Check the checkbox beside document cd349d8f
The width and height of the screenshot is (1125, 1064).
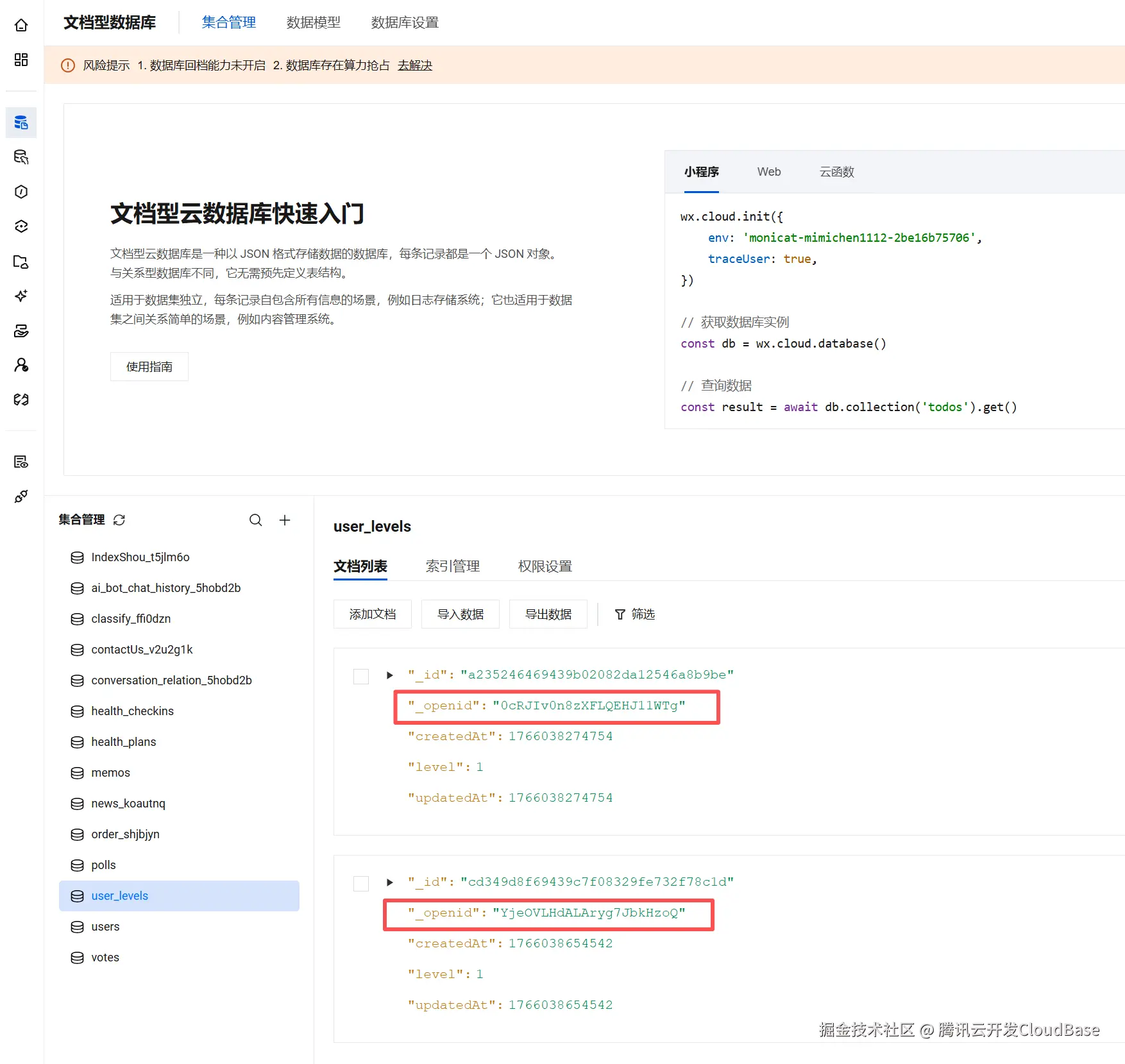[x=361, y=883]
